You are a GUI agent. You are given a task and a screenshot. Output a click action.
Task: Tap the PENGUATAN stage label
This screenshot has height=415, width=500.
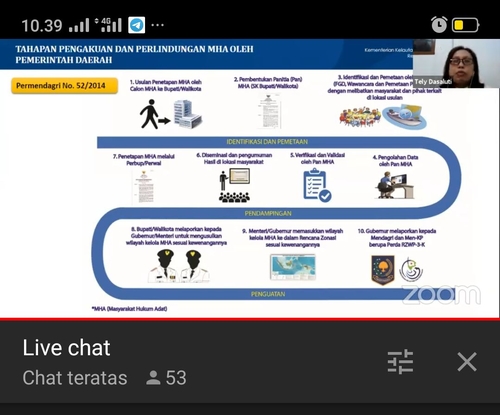pyautogui.click(x=268, y=294)
